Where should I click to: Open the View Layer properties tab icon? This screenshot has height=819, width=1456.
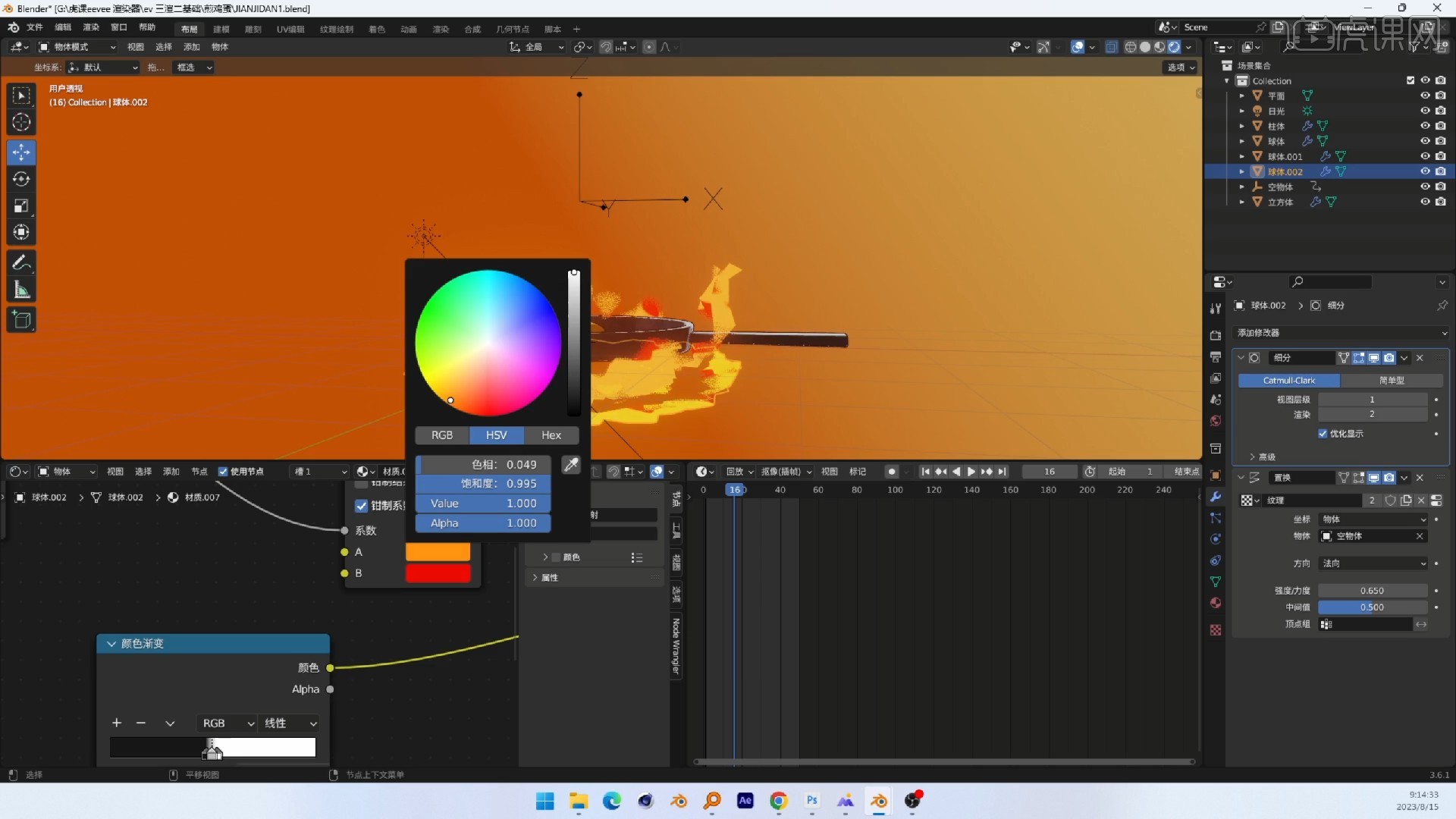(x=1216, y=378)
